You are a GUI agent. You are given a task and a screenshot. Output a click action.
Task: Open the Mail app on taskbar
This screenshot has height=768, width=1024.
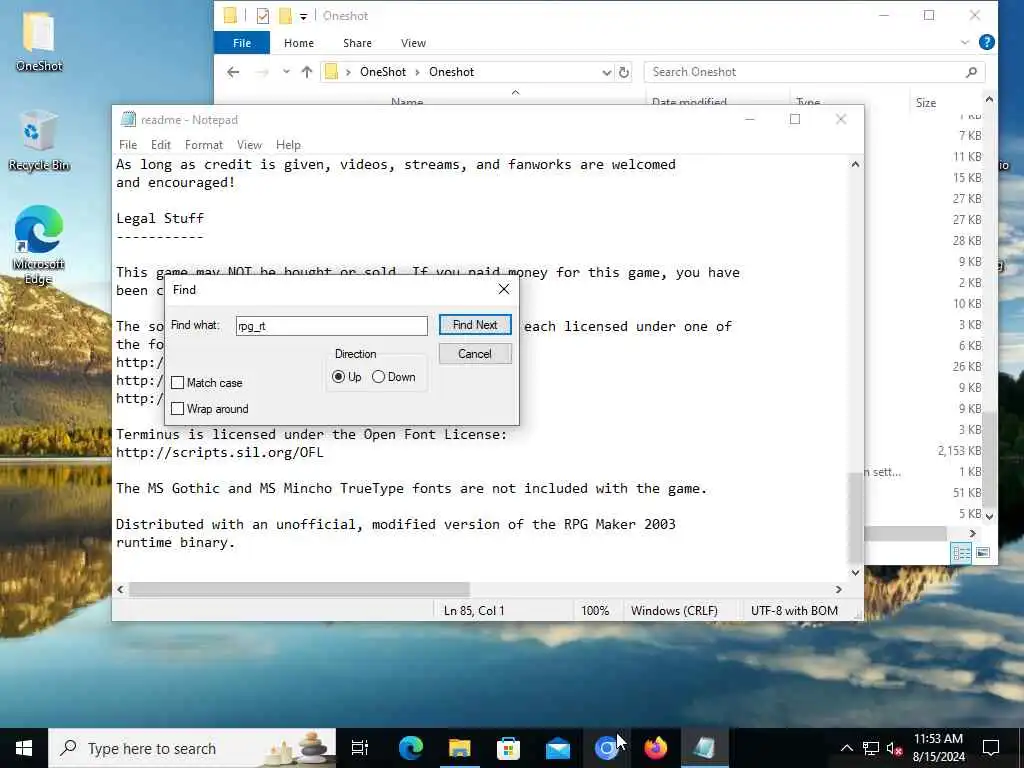coord(558,748)
